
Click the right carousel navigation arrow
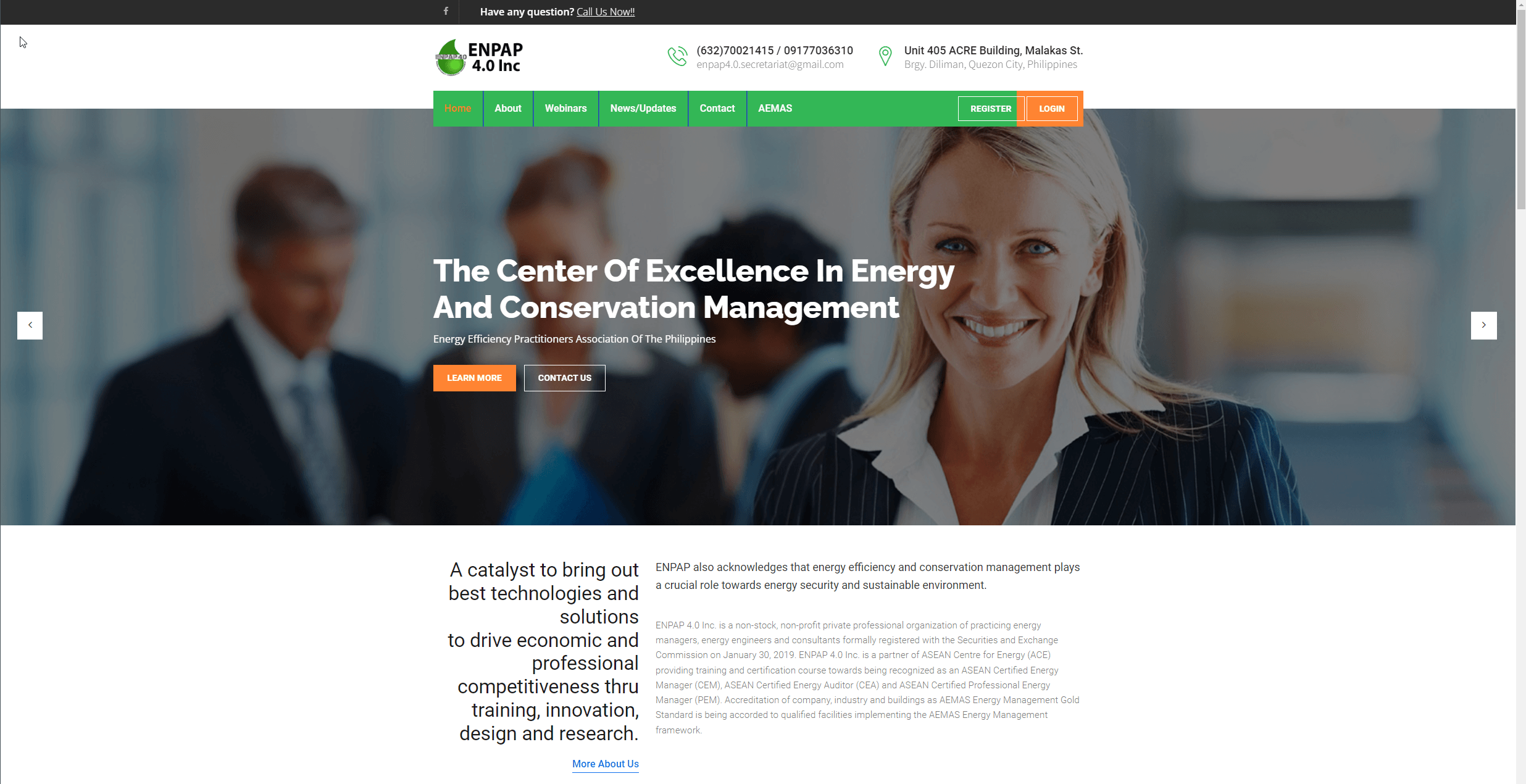pos(1484,325)
